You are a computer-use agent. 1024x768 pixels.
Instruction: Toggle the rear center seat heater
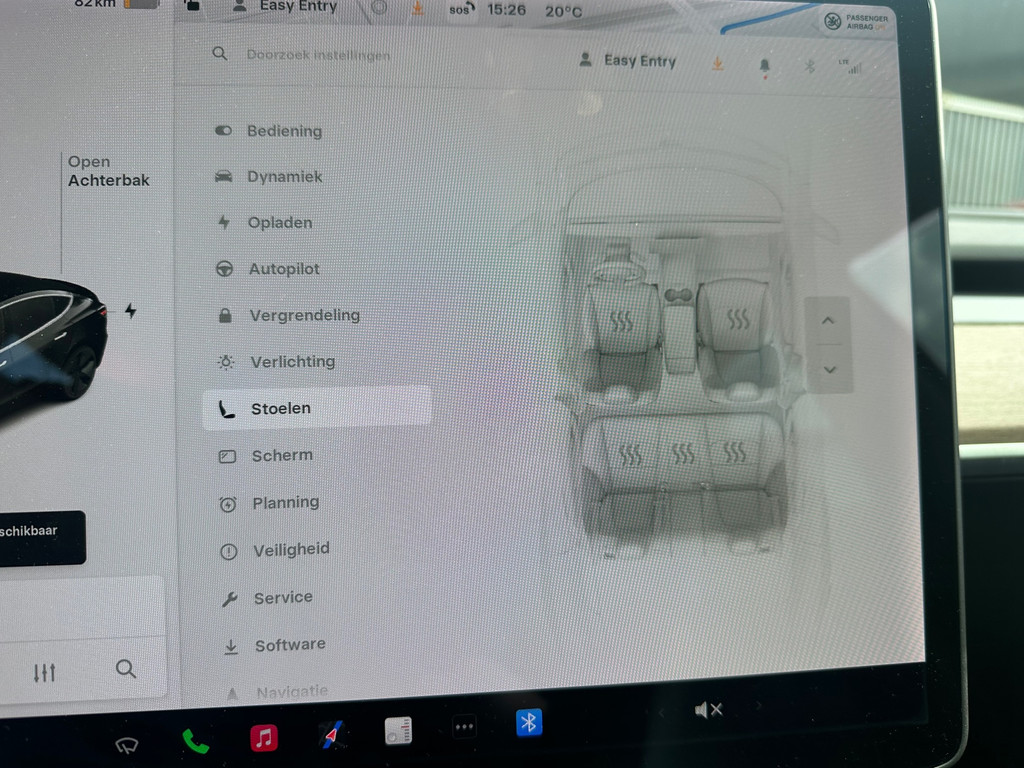683,455
